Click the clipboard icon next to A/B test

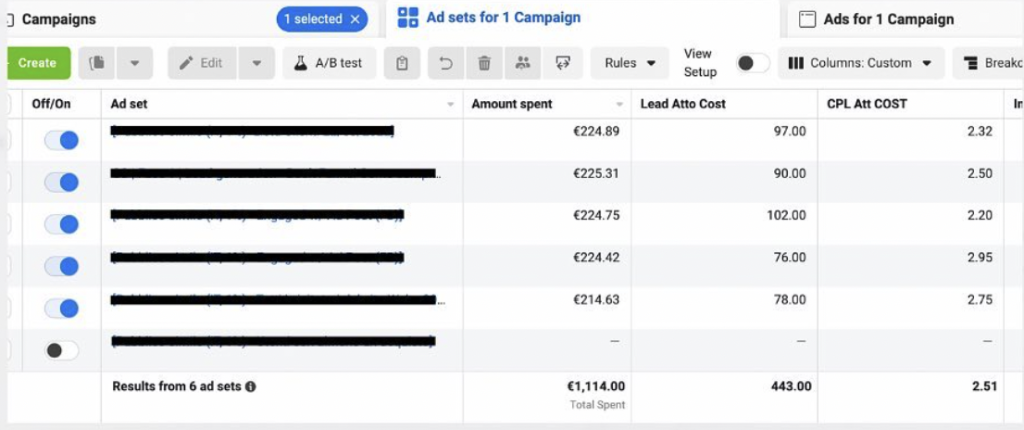[x=401, y=63]
